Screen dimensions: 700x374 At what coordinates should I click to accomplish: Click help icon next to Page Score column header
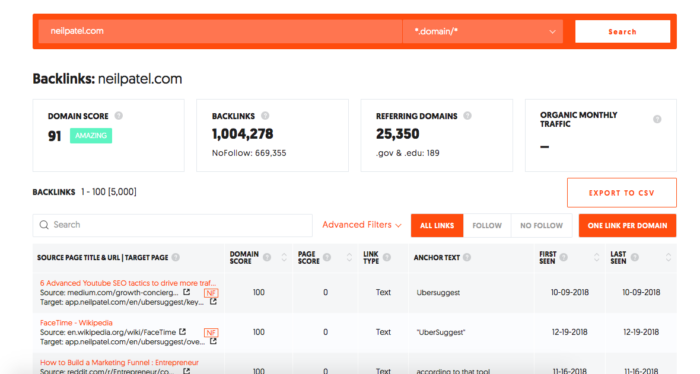pyautogui.click(x=327, y=257)
